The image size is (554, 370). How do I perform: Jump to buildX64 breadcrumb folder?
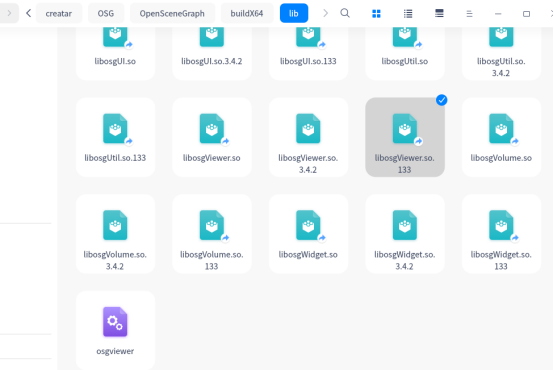click(x=247, y=13)
